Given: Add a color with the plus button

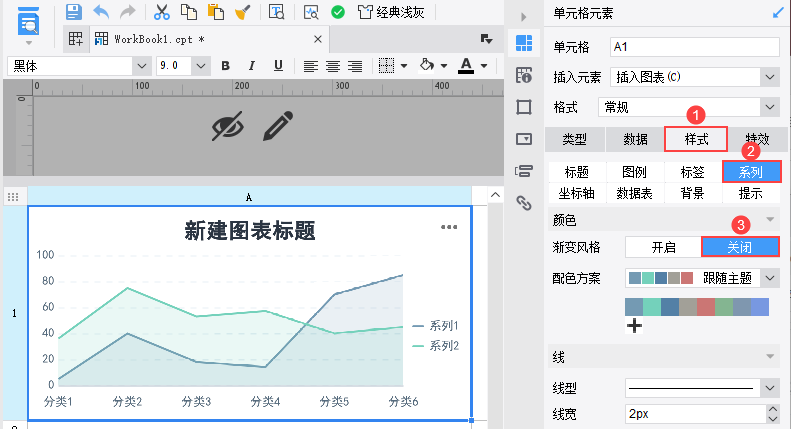Looking at the screenshot, I should point(634,326).
